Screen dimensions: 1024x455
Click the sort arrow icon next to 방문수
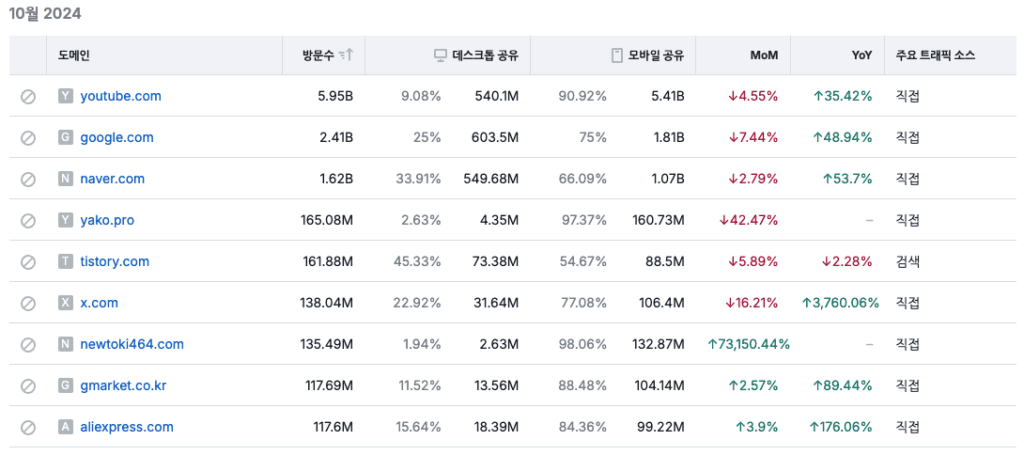[x=347, y=55]
